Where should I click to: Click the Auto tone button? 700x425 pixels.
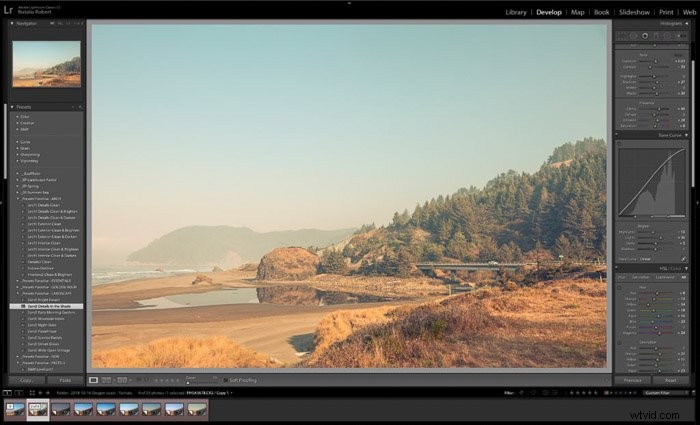click(679, 55)
